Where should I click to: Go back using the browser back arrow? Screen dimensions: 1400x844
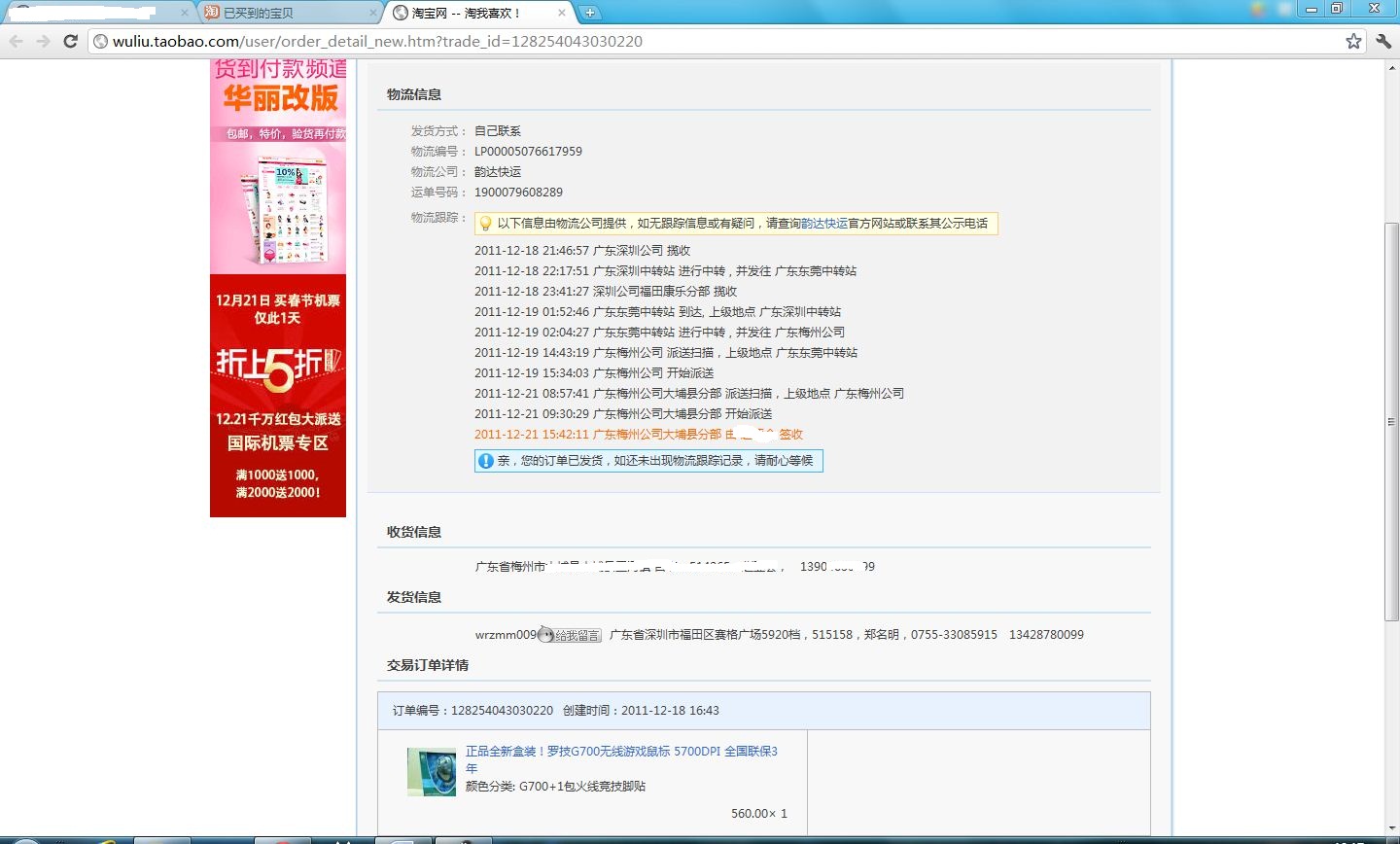[16, 41]
